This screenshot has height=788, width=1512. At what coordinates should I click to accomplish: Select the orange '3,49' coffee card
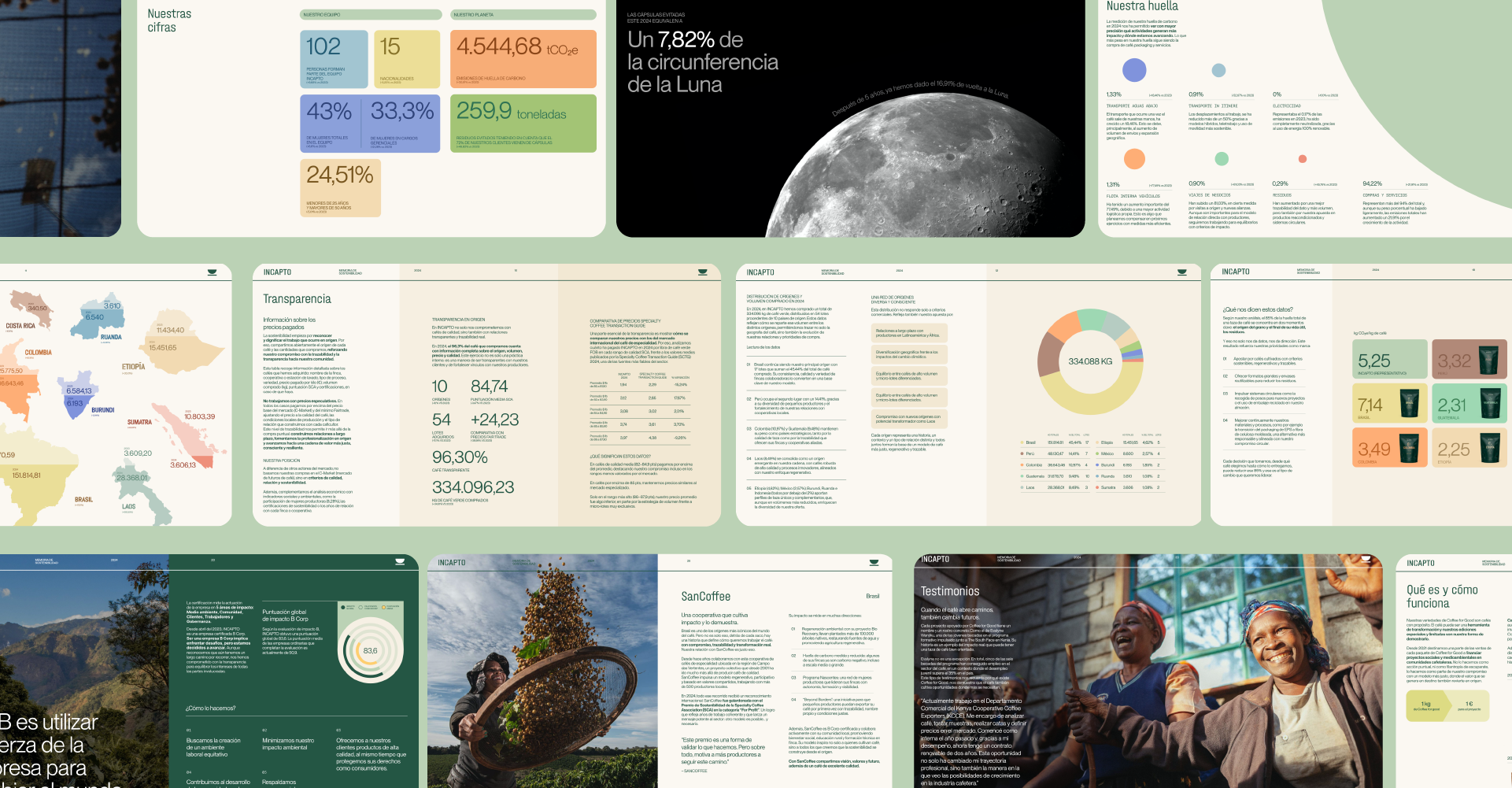tap(1389, 448)
